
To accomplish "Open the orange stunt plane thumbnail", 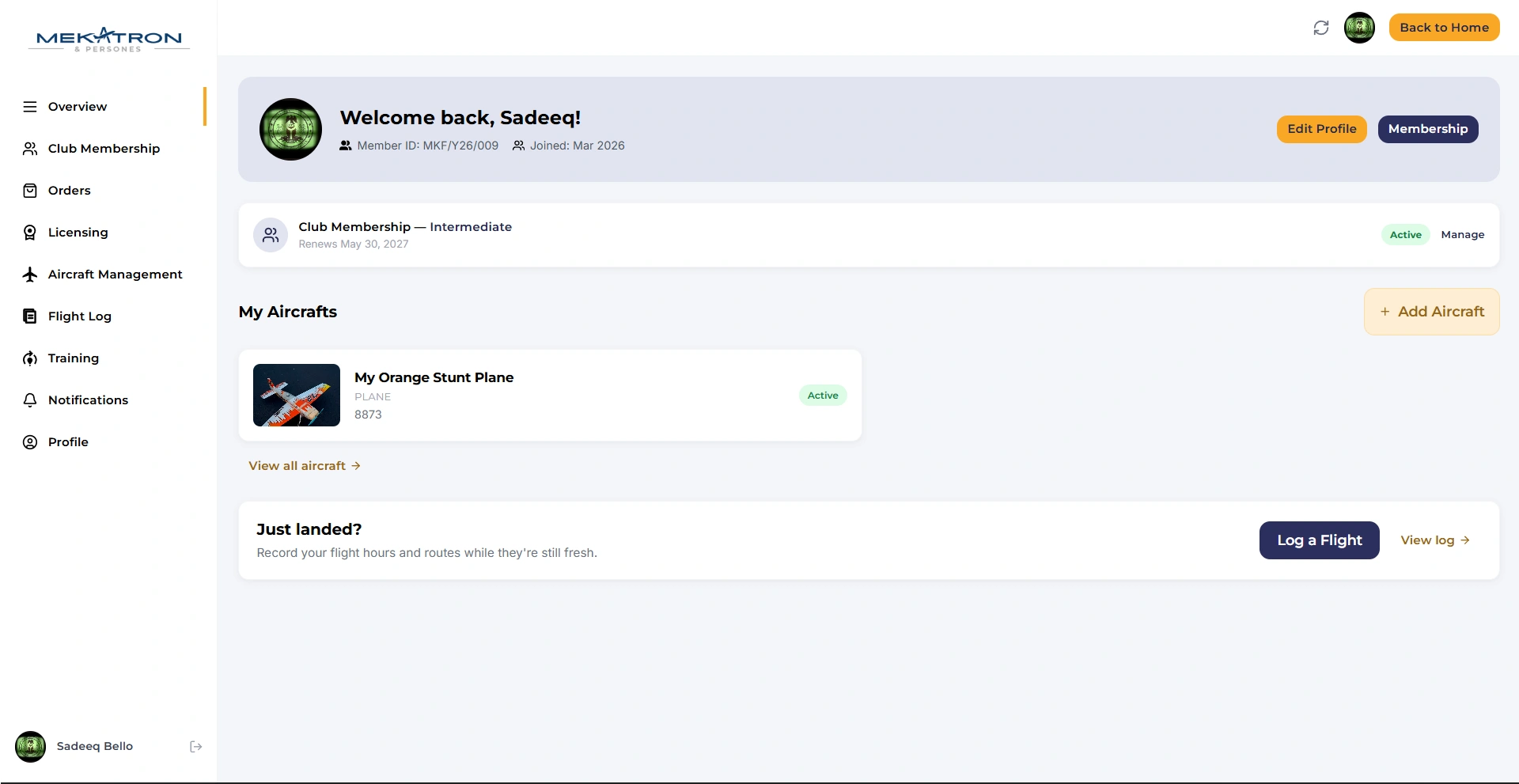I will 297,396.
